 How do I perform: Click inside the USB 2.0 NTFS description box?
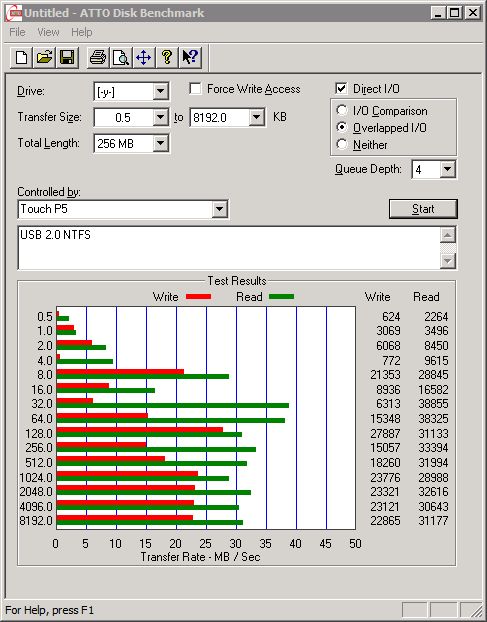click(x=229, y=248)
